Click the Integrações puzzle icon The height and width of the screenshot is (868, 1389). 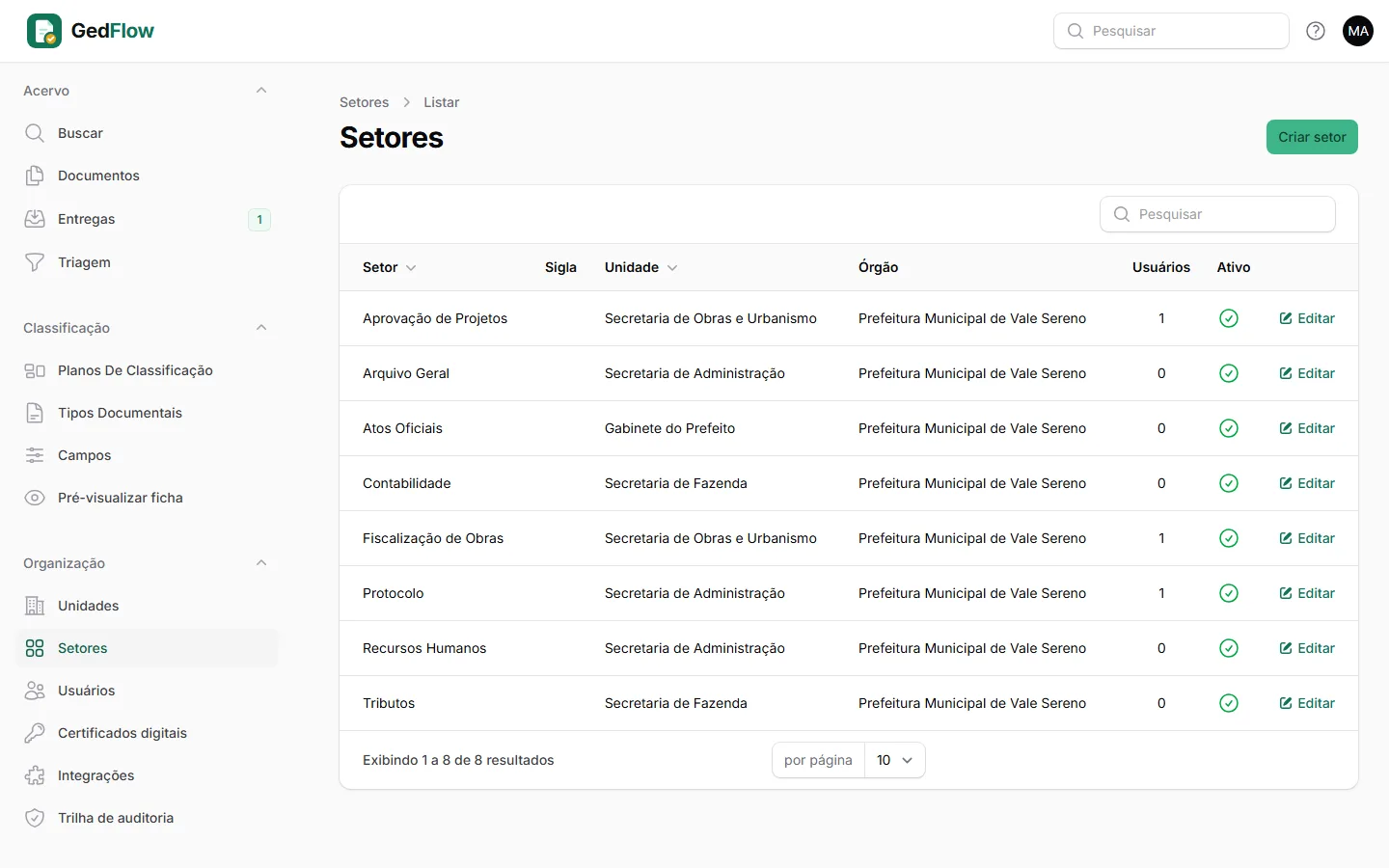coord(35,775)
